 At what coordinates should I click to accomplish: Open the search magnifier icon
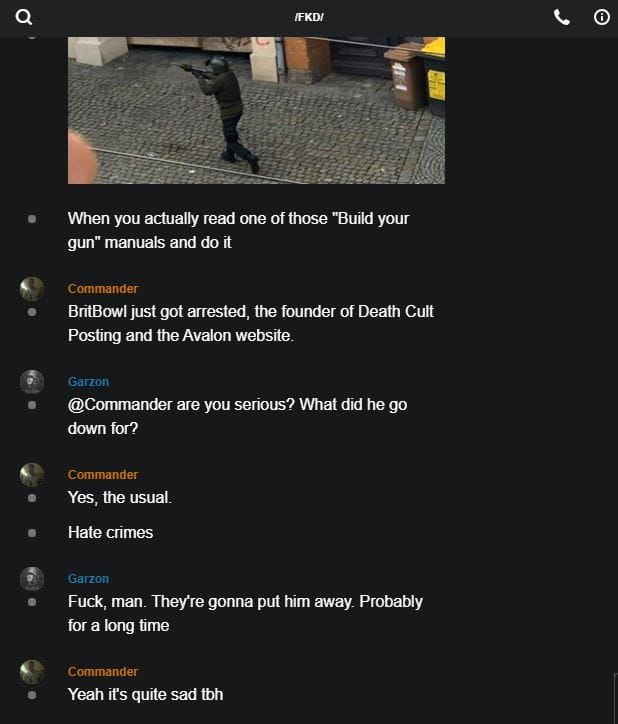(x=24, y=18)
